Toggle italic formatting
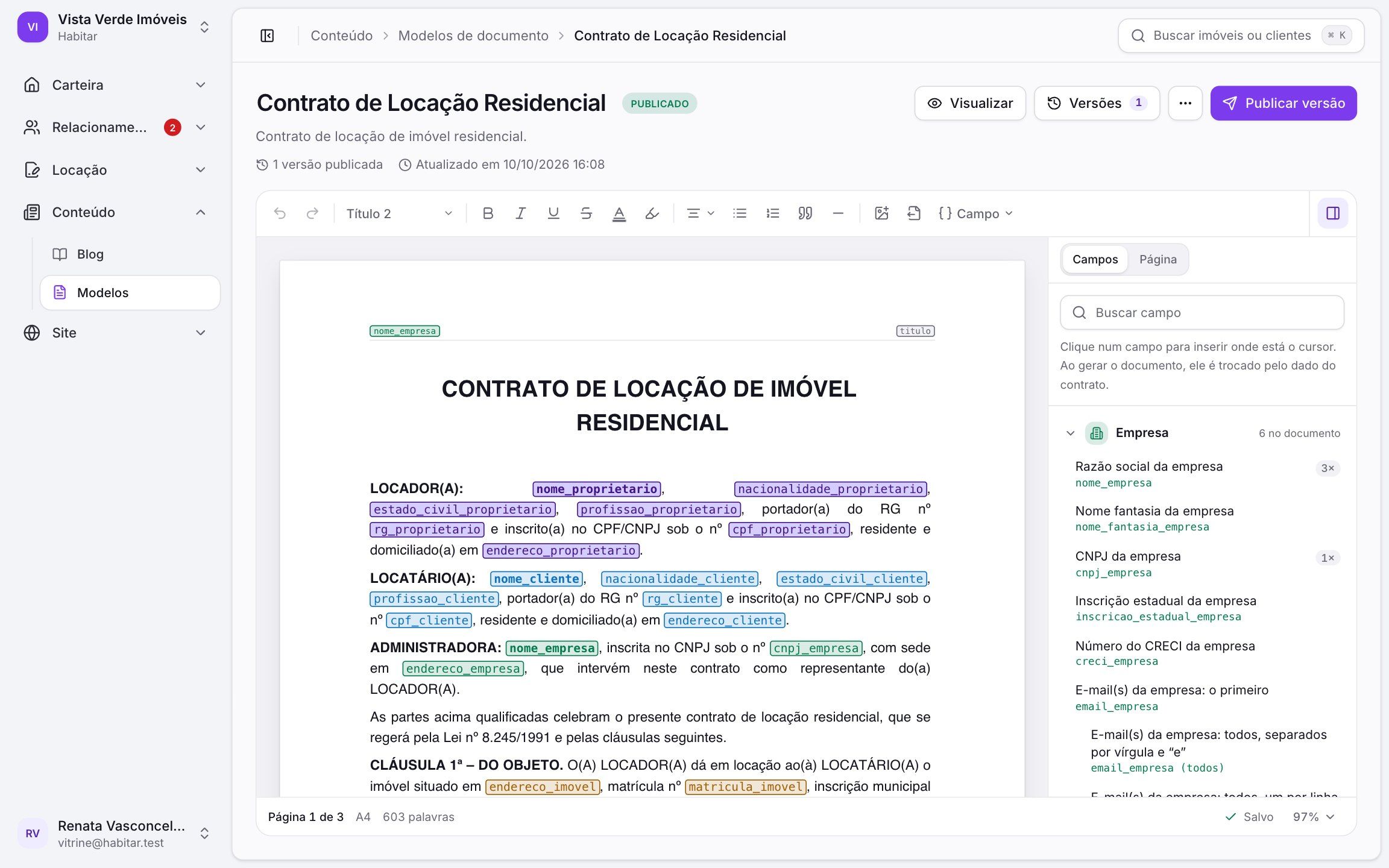Viewport: 1389px width, 868px height. [x=521, y=213]
